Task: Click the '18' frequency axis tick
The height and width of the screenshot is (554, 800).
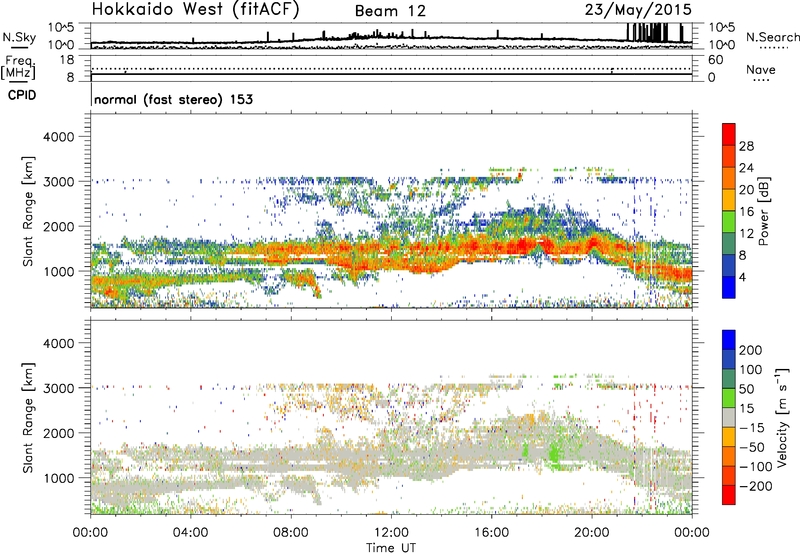Action: [x=67, y=60]
